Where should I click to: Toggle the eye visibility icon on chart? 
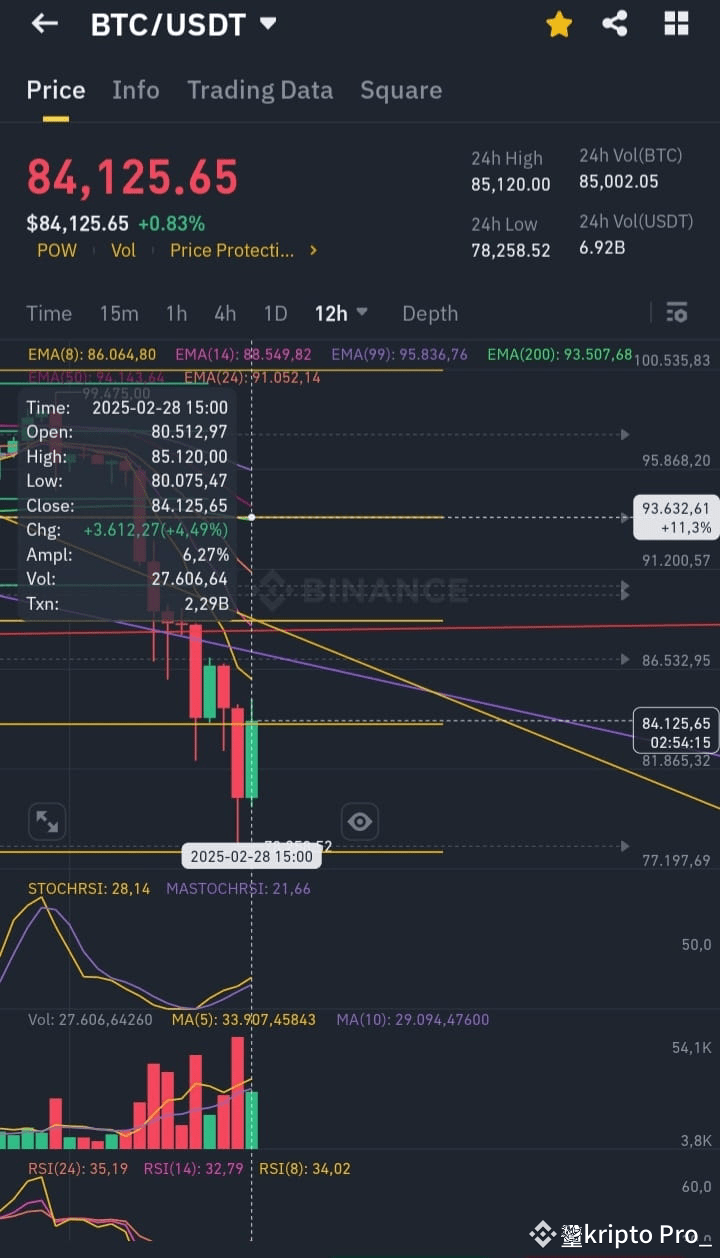point(359,822)
